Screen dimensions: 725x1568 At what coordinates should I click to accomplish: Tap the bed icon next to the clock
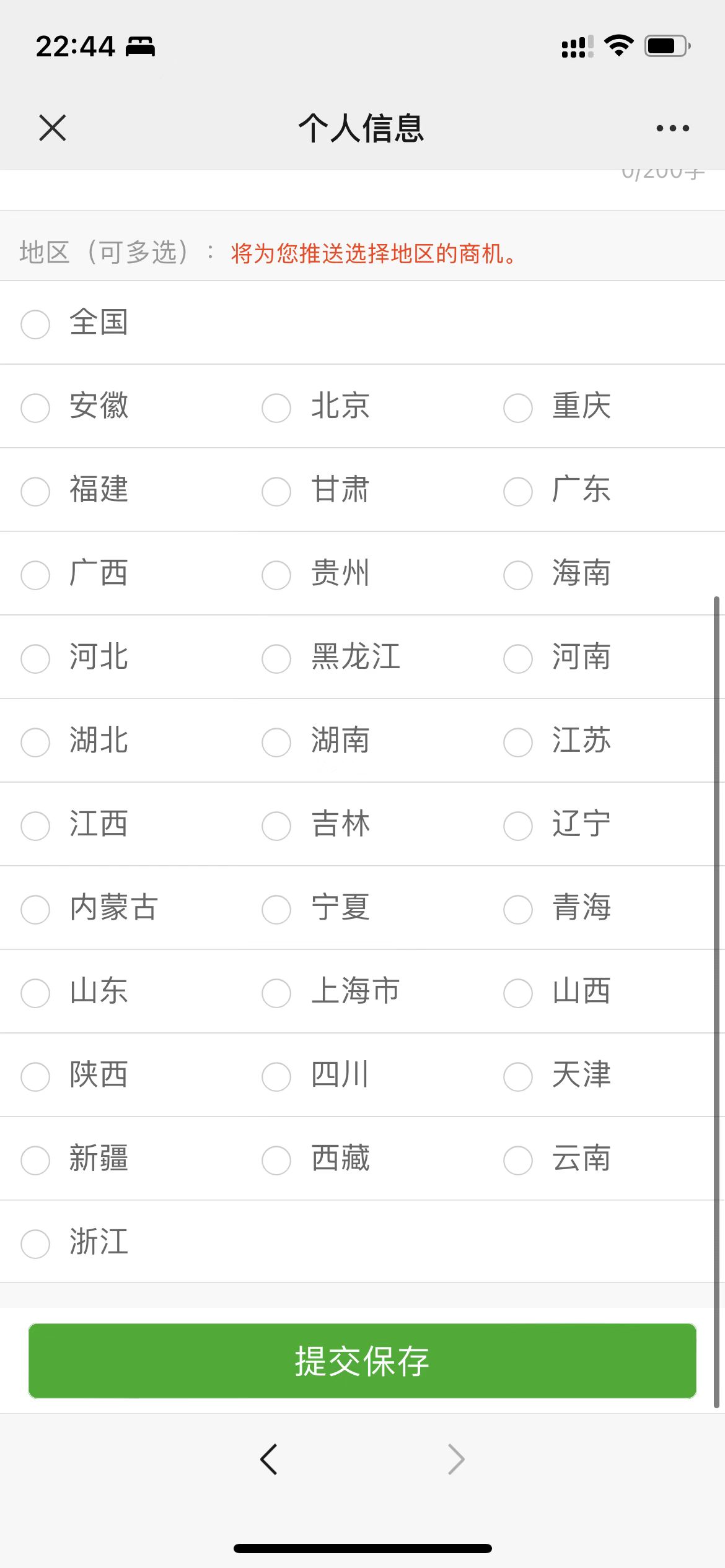(141, 46)
